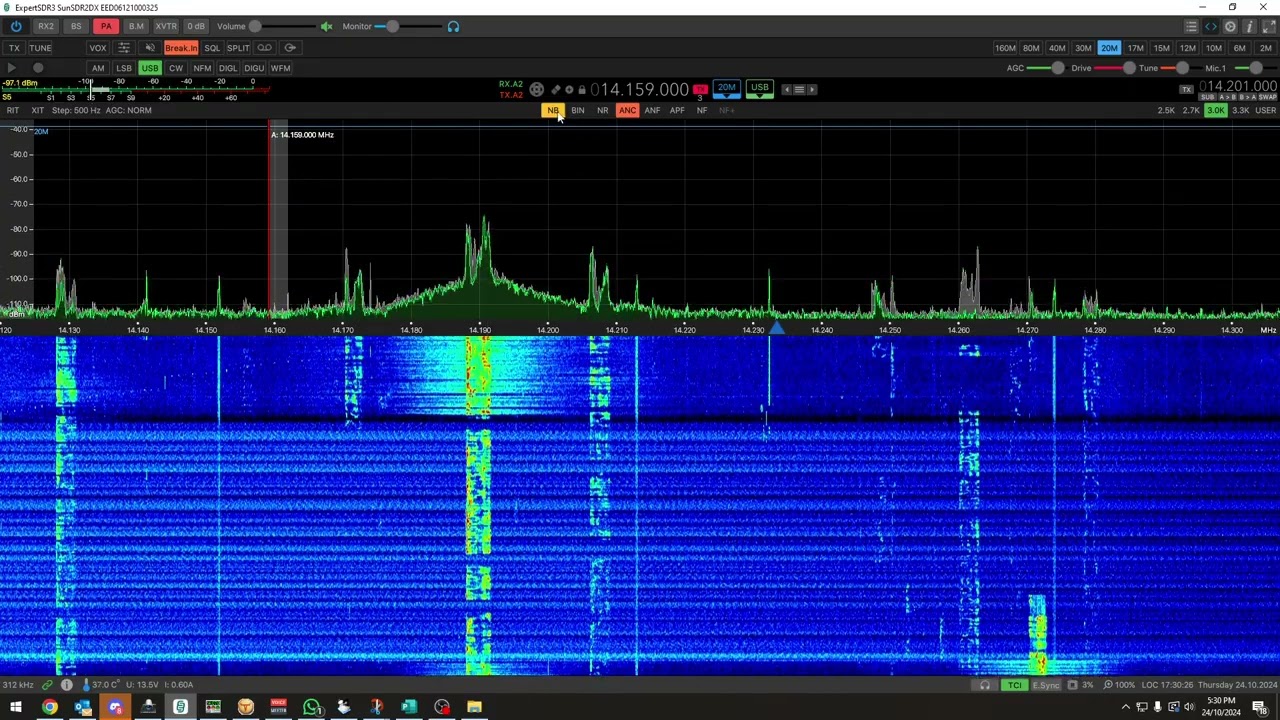Select the 40M band tab
Viewport: 1280px width, 720px height.
coord(1057,48)
